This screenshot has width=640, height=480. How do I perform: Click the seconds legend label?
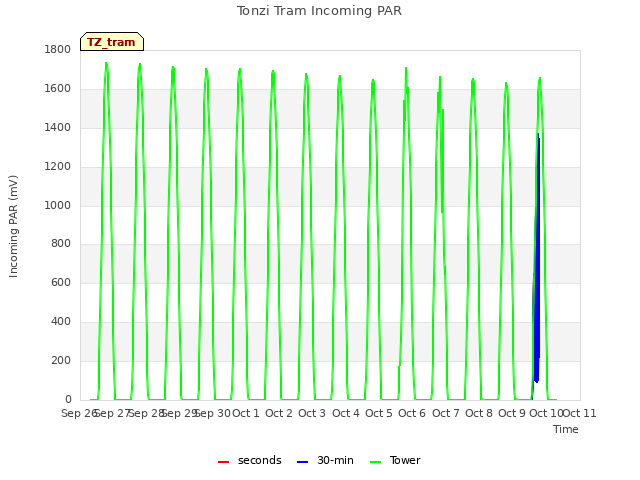tap(260, 460)
